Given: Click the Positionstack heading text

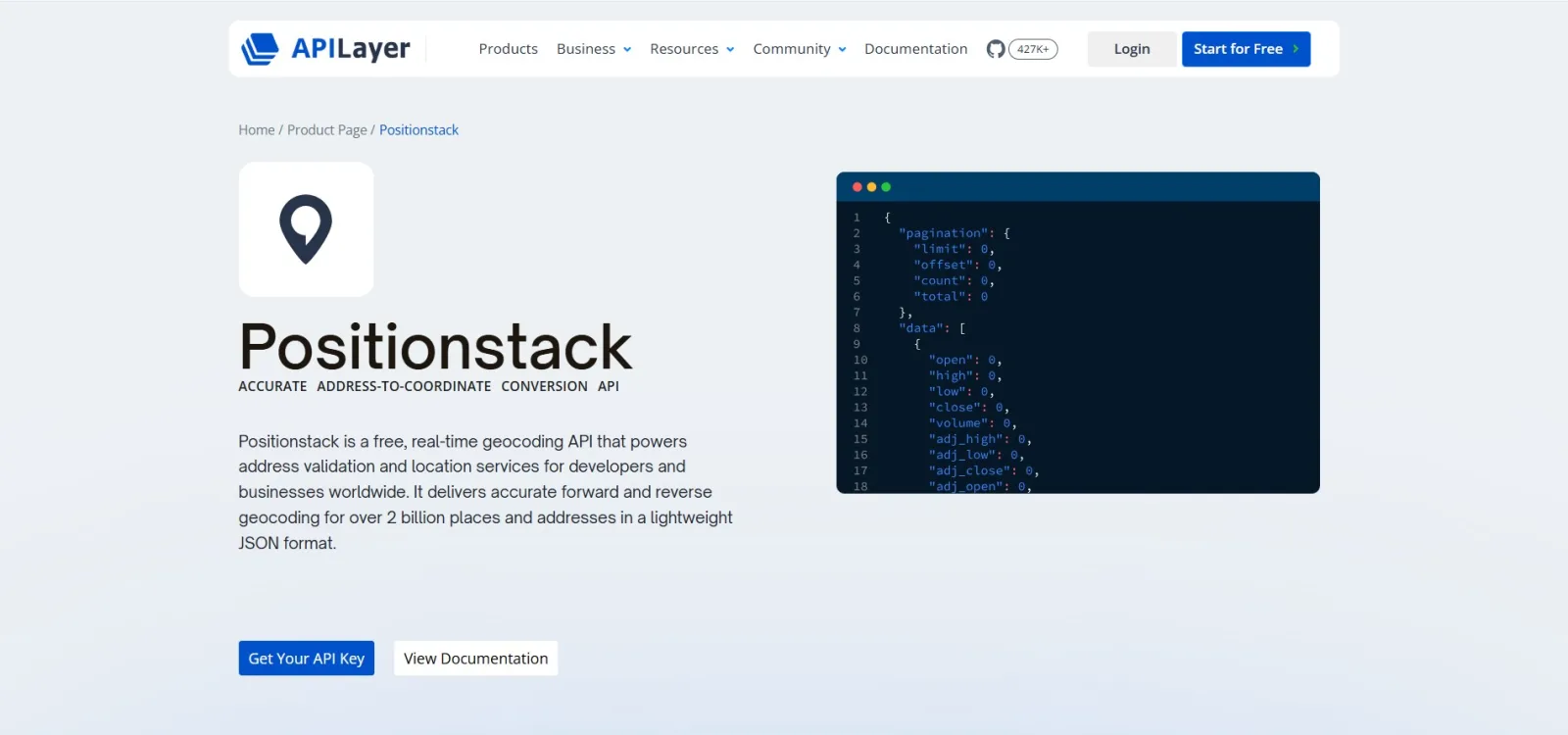Looking at the screenshot, I should [x=435, y=346].
